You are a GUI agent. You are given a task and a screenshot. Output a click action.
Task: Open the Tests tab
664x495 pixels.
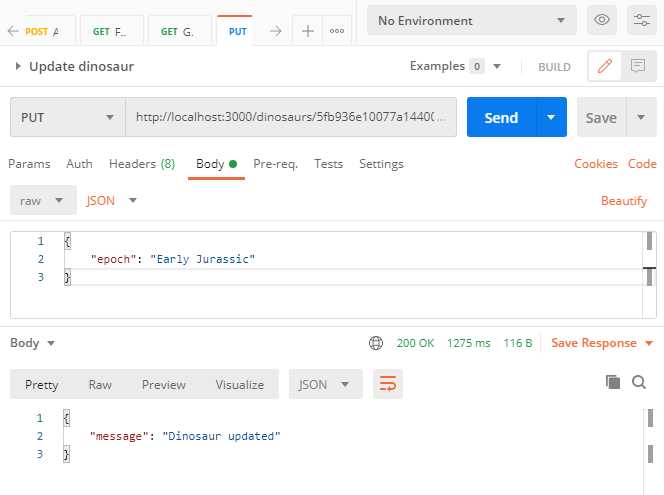point(328,164)
